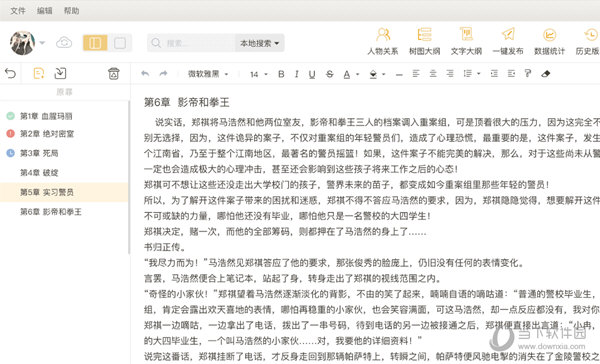Open the recycle bin icon
600x364 pixels.
tap(114, 73)
